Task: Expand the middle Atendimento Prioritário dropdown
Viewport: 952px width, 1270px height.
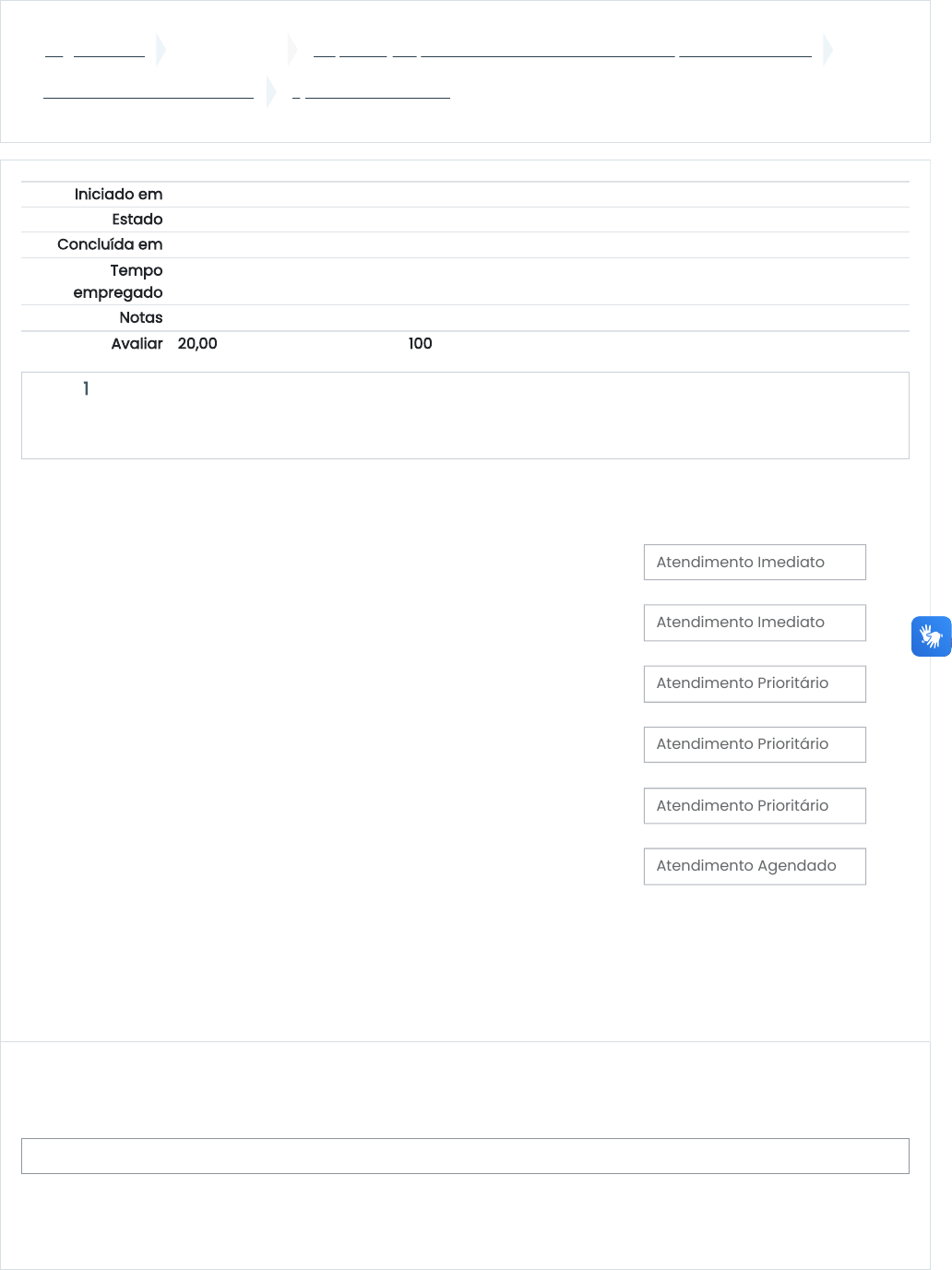Action: pyautogui.click(x=754, y=744)
